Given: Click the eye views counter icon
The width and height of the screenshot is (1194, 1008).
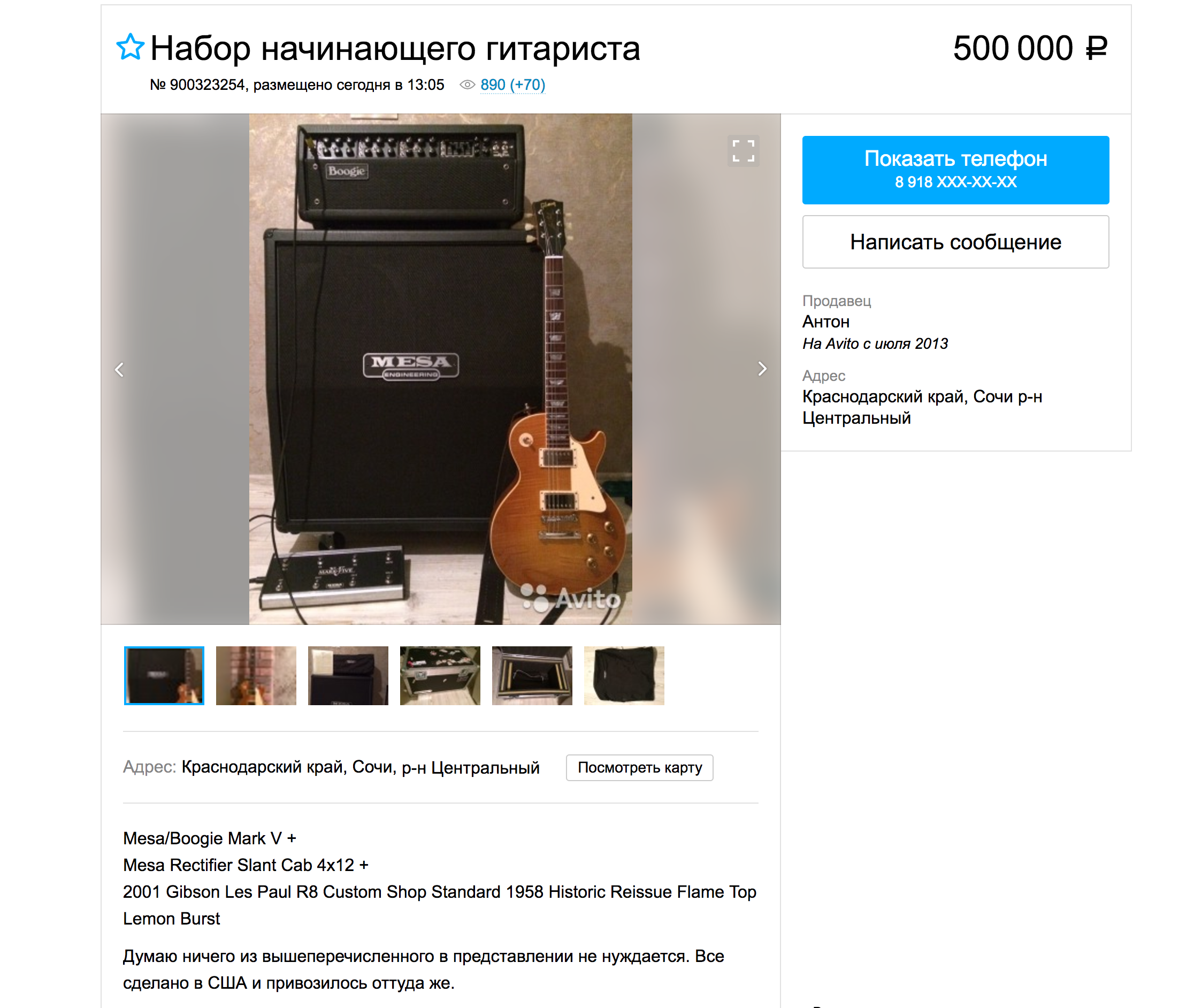Looking at the screenshot, I should tap(468, 85).
